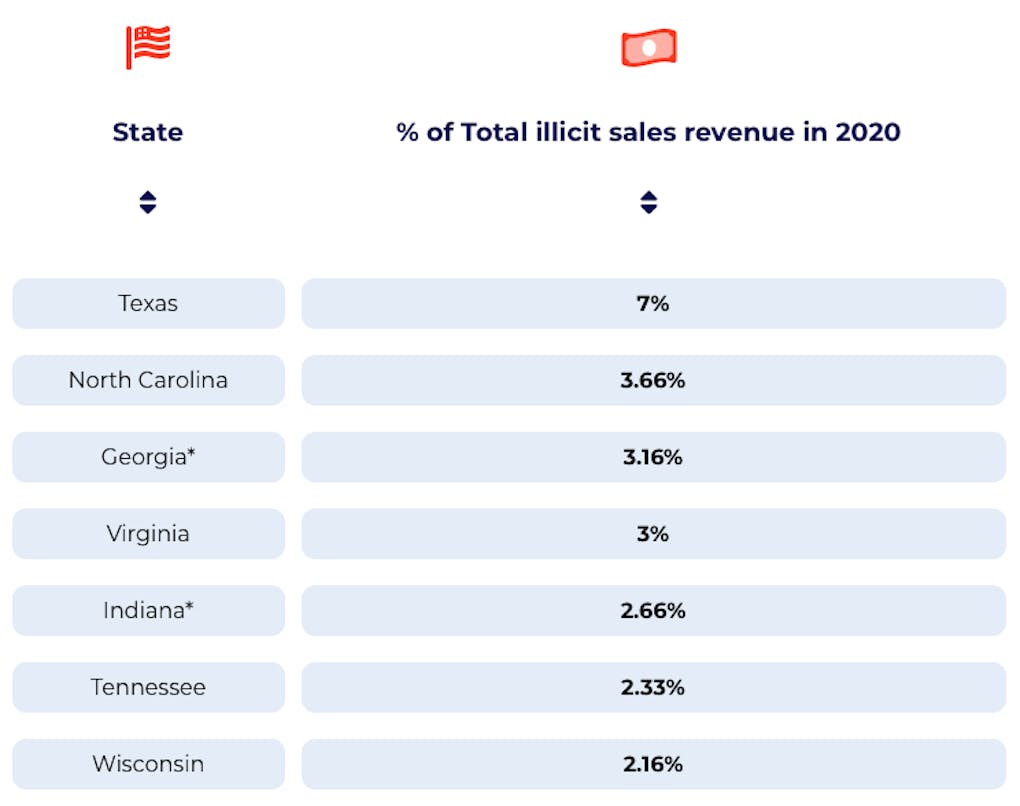Click the 2.33% revenue value
Image resolution: width=1020 pixels, height=806 pixels.
pyautogui.click(x=653, y=687)
